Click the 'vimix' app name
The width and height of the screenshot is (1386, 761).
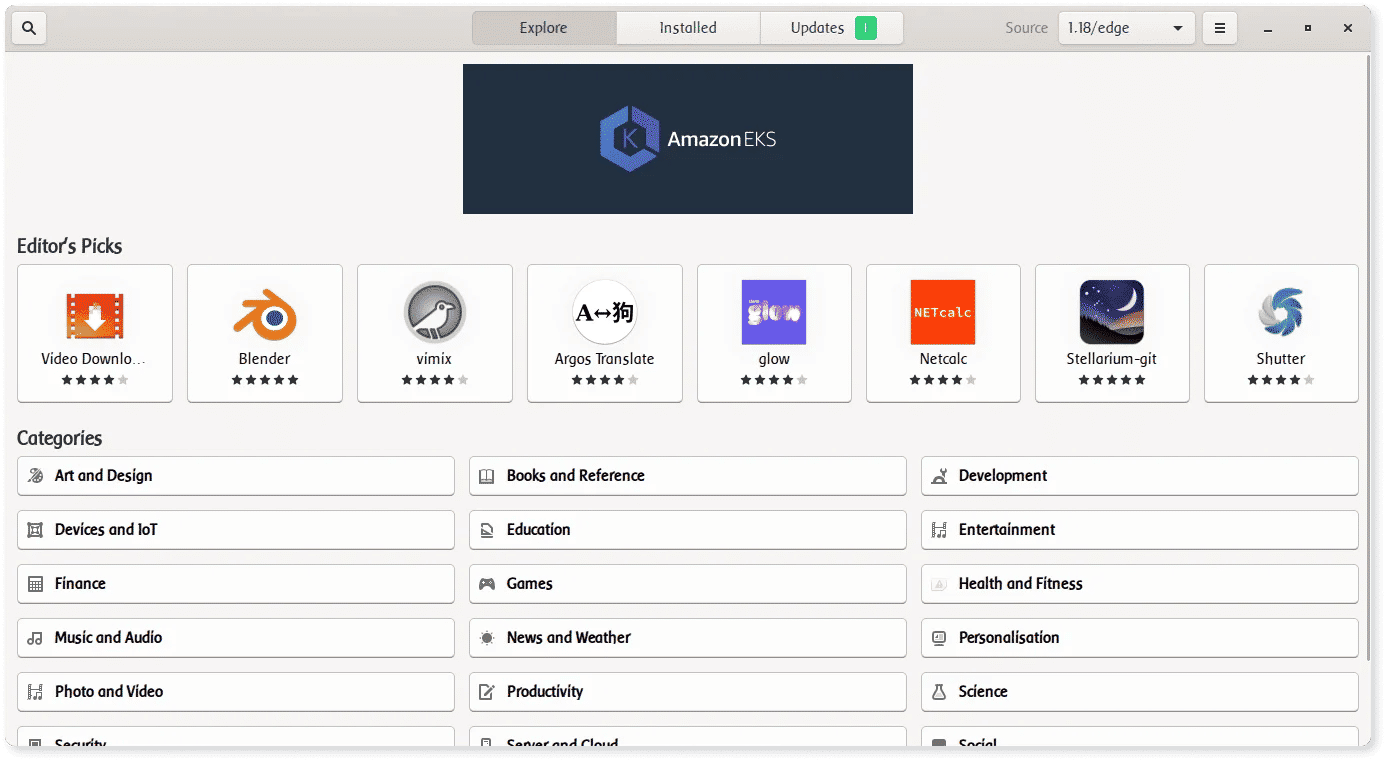point(435,359)
